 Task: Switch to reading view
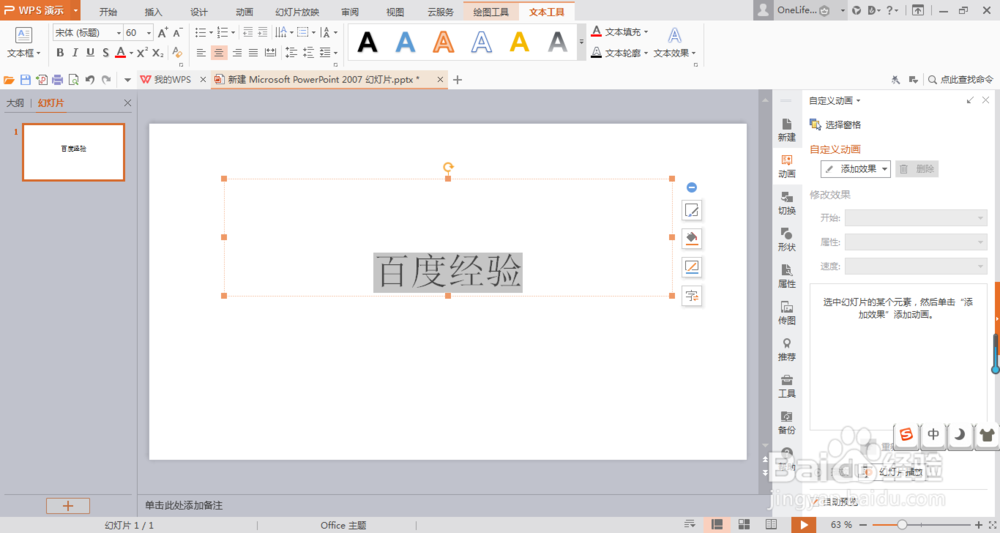(x=771, y=525)
